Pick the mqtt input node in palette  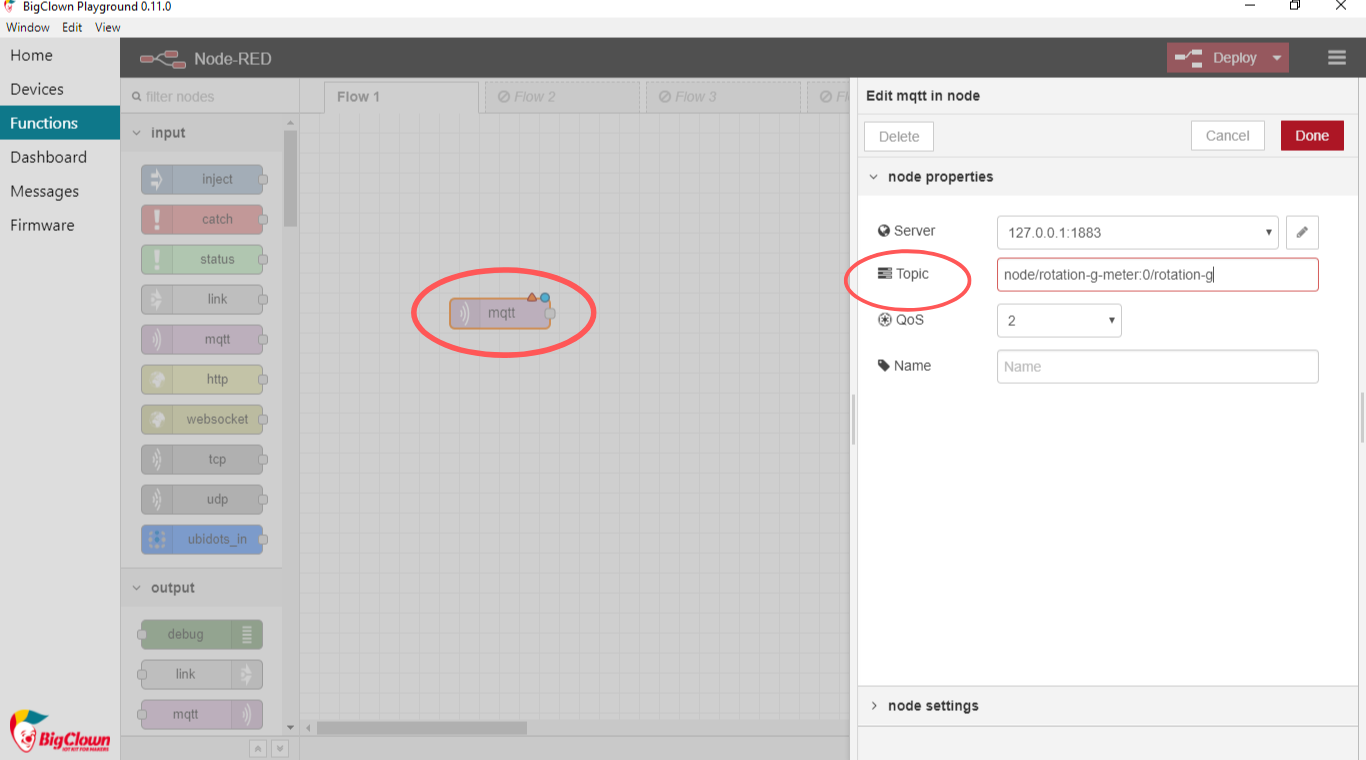pos(202,339)
